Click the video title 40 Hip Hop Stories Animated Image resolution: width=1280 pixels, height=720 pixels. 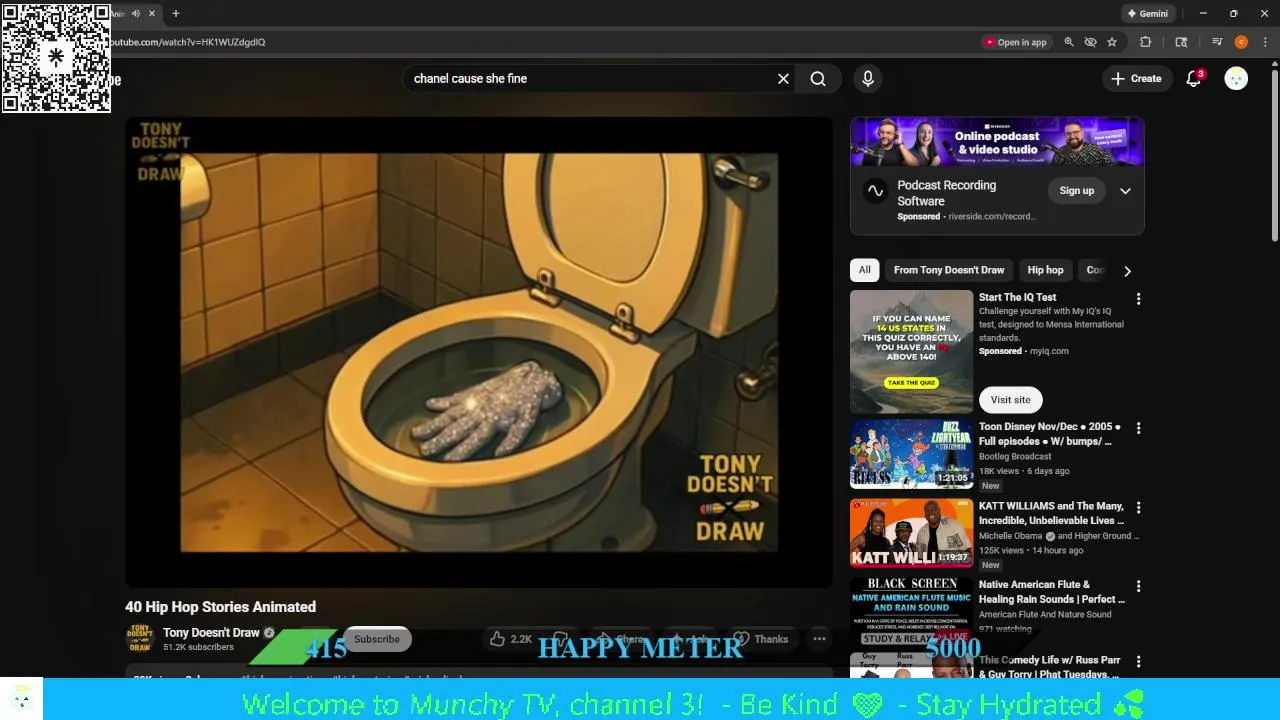coord(220,607)
